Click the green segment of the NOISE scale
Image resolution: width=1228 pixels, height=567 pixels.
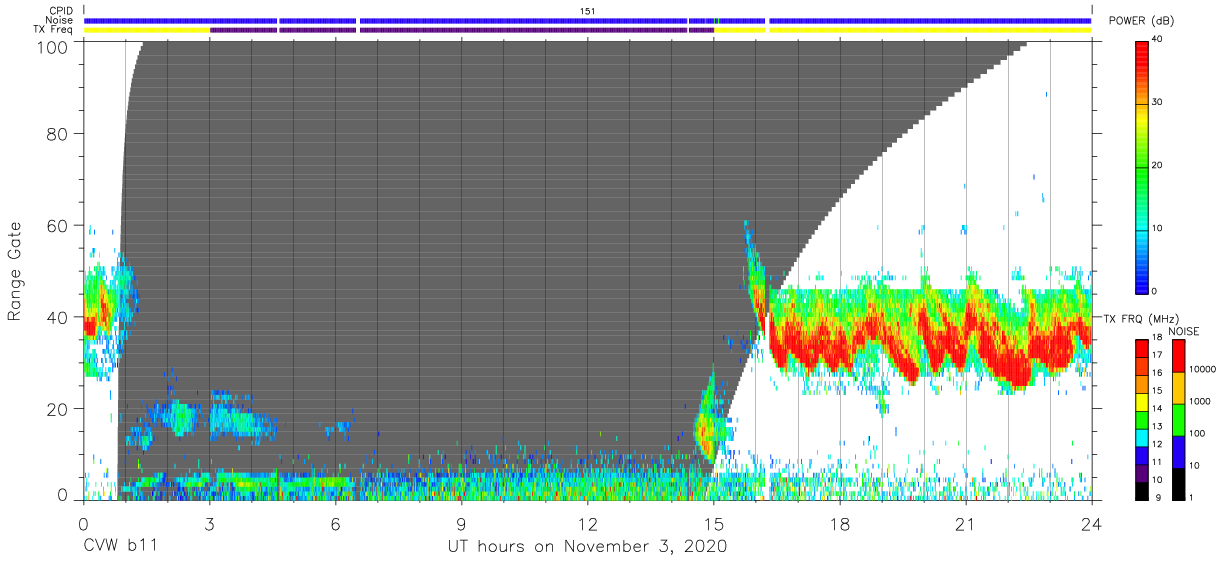point(1178,419)
